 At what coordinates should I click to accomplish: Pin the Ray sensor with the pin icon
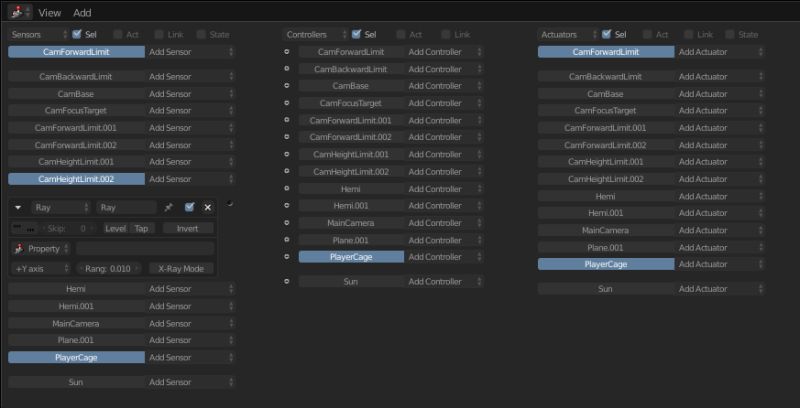[x=168, y=208]
